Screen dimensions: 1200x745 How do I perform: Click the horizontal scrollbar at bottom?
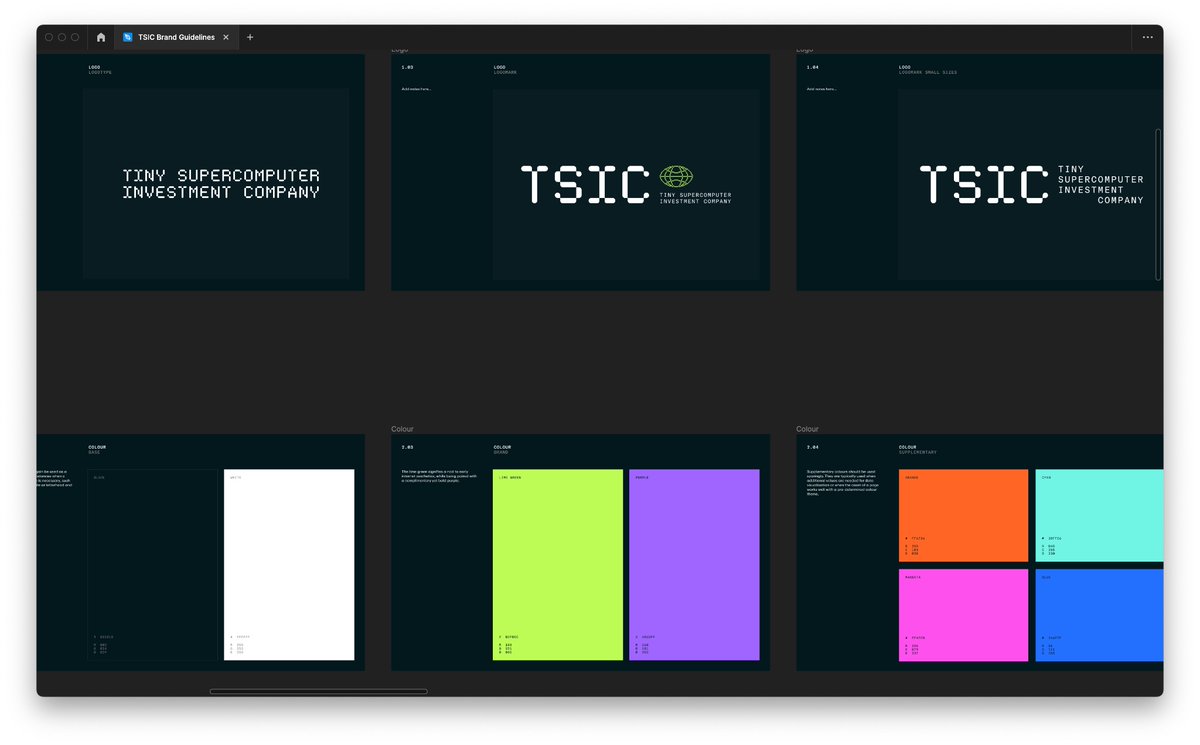pos(318,691)
